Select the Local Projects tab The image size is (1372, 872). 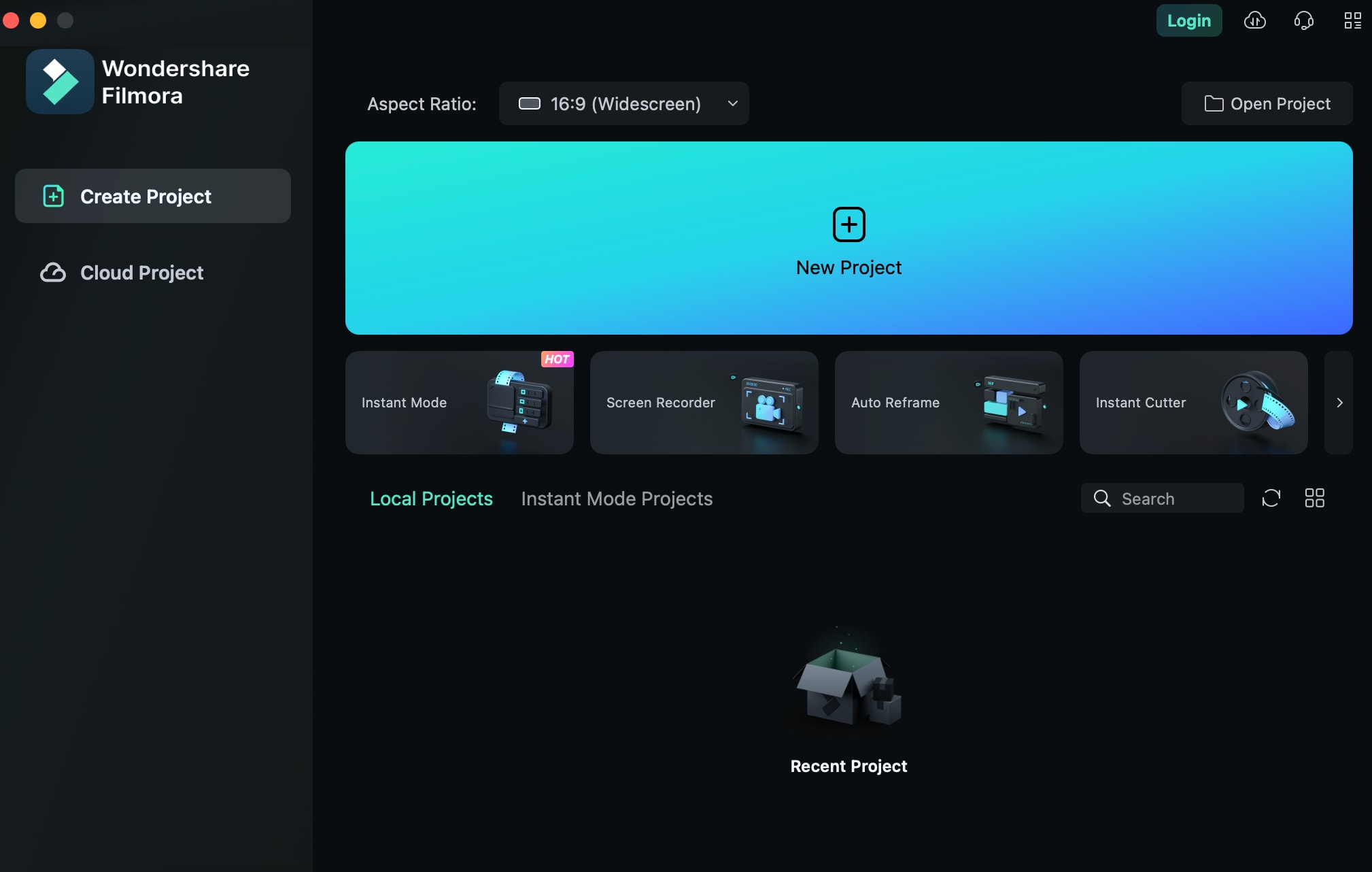(x=431, y=498)
